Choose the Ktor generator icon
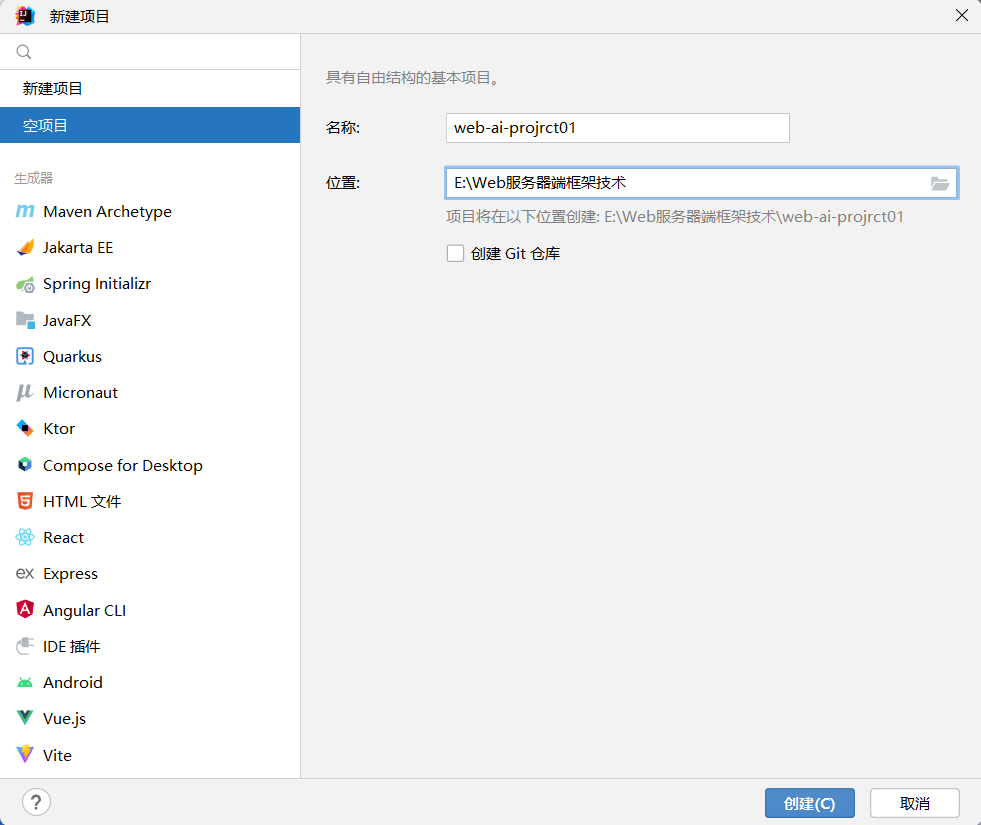This screenshot has width=981, height=825. (x=25, y=428)
